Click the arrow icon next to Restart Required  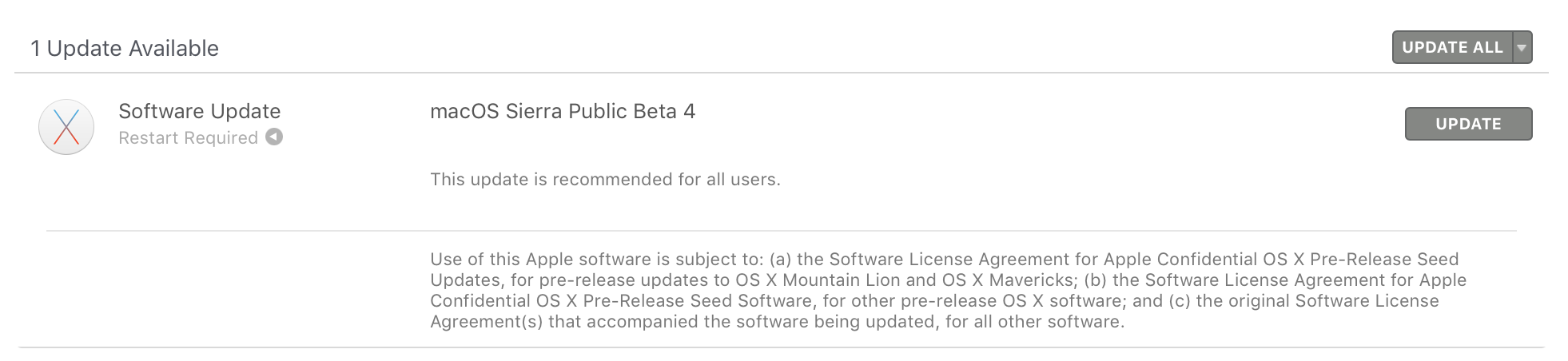[x=274, y=137]
